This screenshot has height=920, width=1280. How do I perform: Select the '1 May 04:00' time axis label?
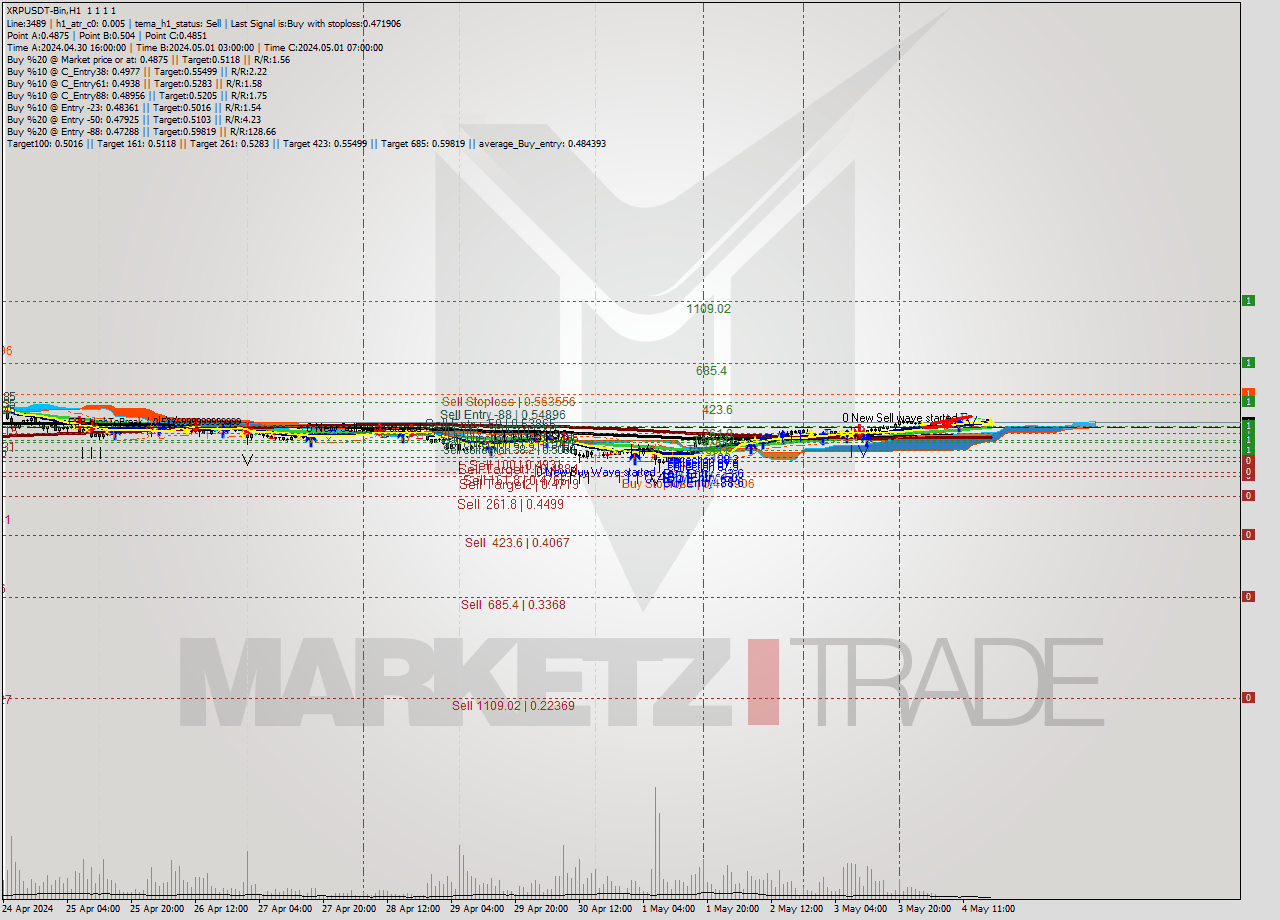[x=668, y=909]
